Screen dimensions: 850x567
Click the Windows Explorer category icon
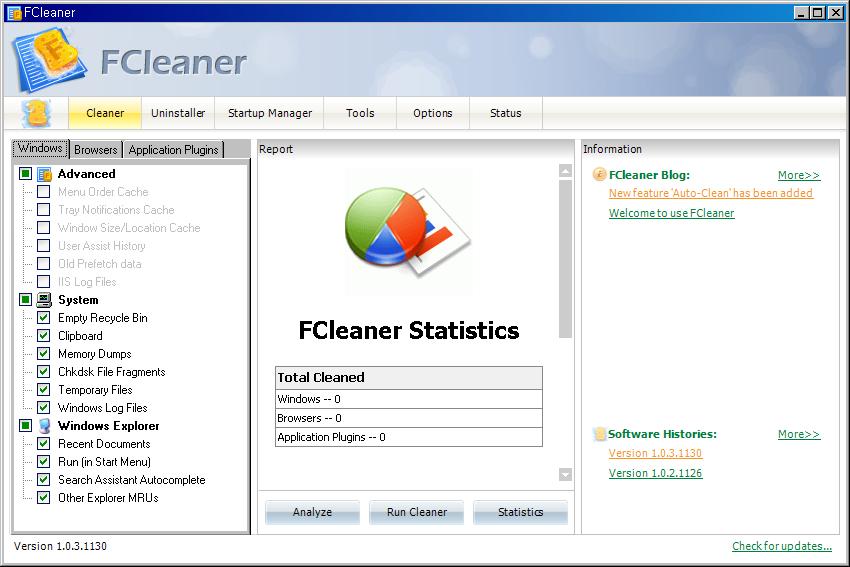point(44,426)
